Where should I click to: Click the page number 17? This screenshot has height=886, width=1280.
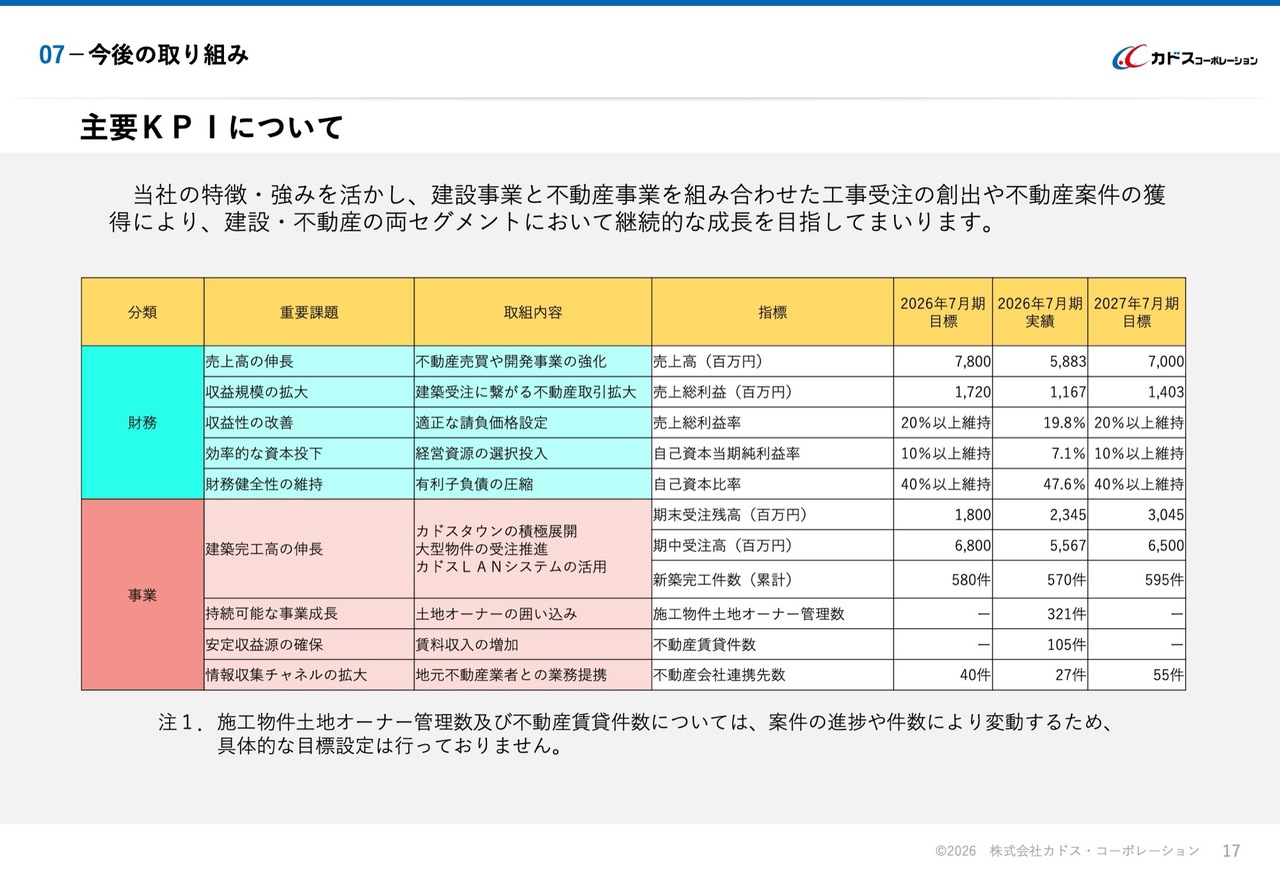pyautogui.click(x=1231, y=851)
